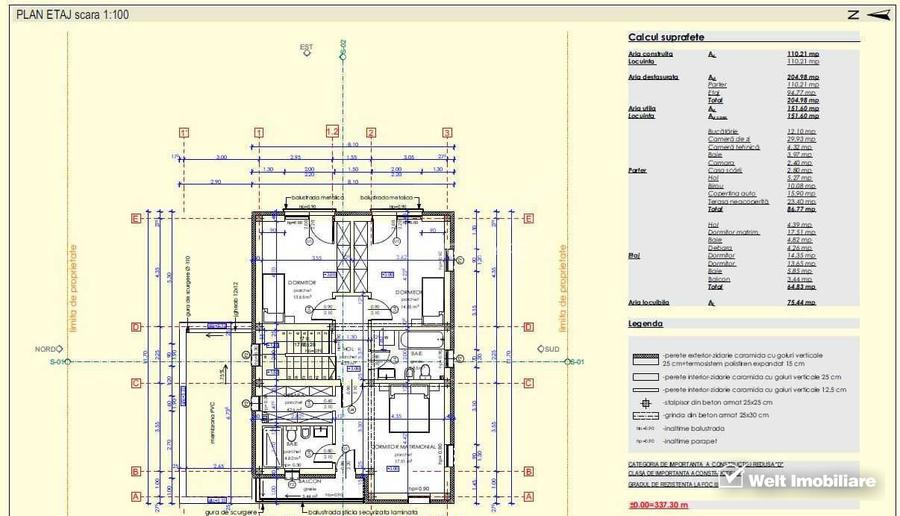Click the north arrow symbol beside the Z

pos(879,14)
